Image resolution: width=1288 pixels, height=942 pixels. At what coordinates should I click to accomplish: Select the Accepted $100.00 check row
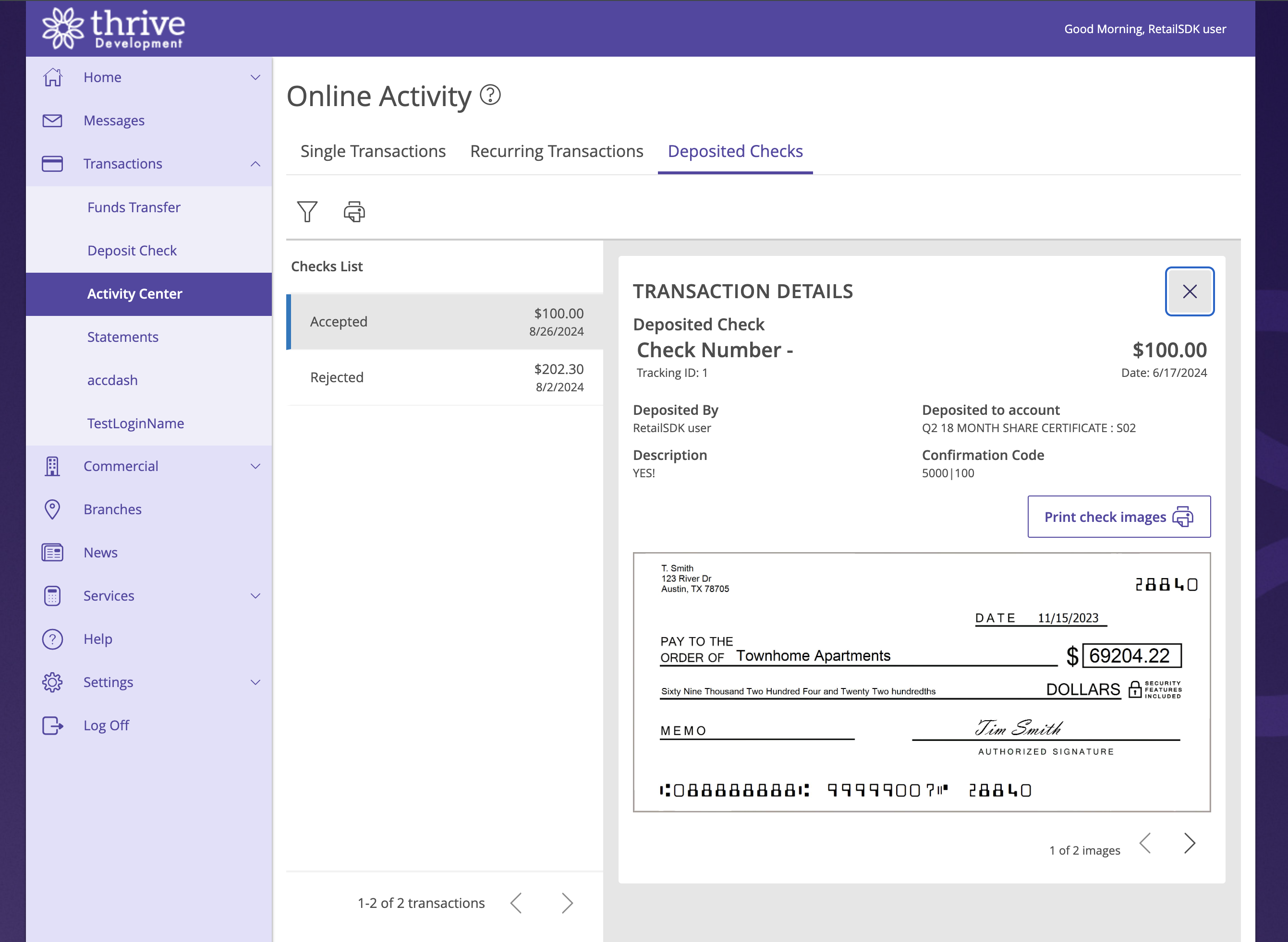pyautogui.click(x=445, y=322)
